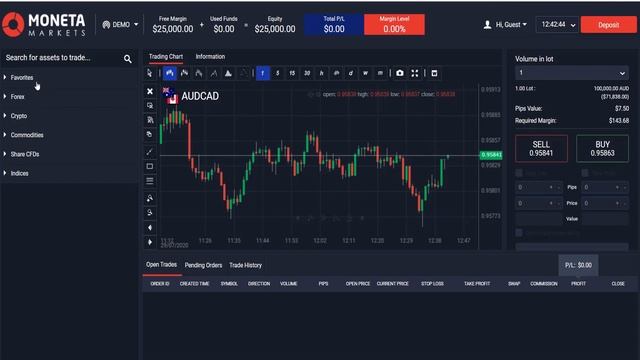Image resolution: width=640 pixels, height=360 pixels.
Task: Open the Hi, Guest user menu
Action: 511,25
